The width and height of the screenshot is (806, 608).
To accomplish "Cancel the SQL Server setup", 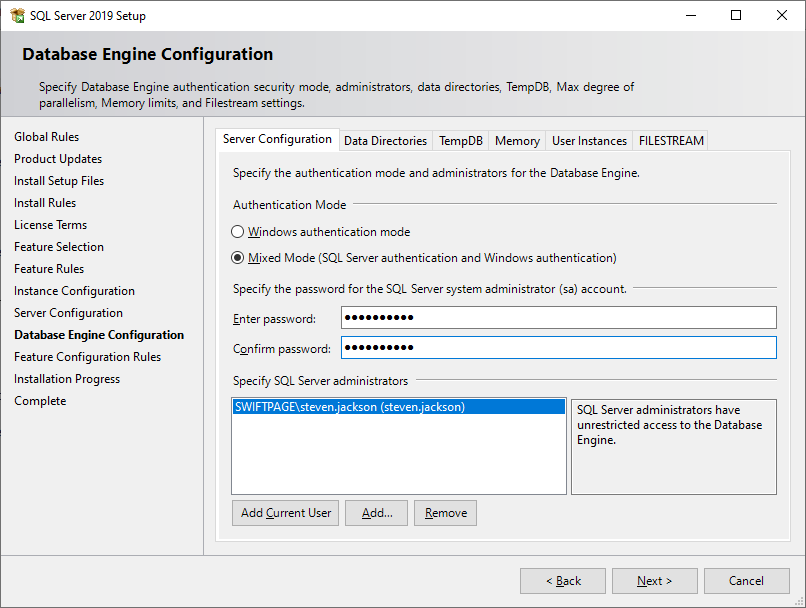I will click(x=746, y=581).
